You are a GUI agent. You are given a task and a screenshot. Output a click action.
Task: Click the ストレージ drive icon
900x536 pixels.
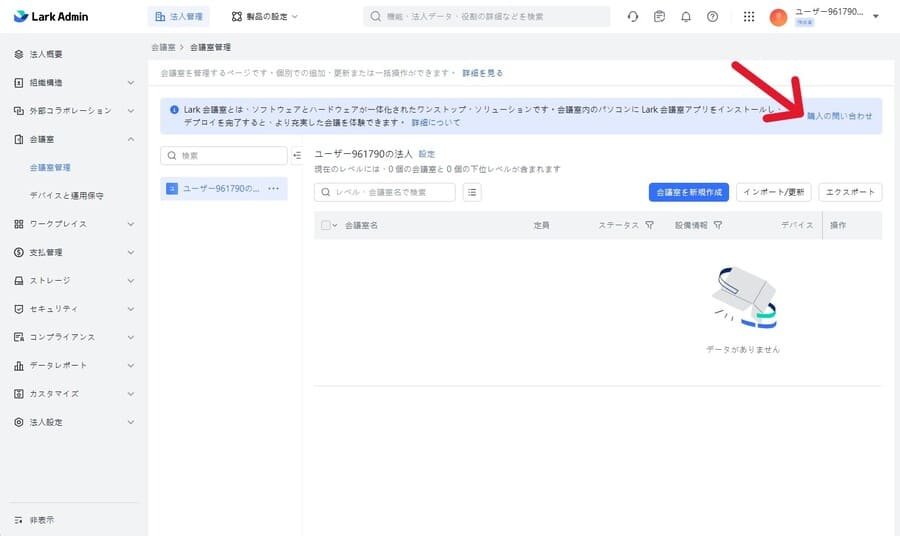19,281
